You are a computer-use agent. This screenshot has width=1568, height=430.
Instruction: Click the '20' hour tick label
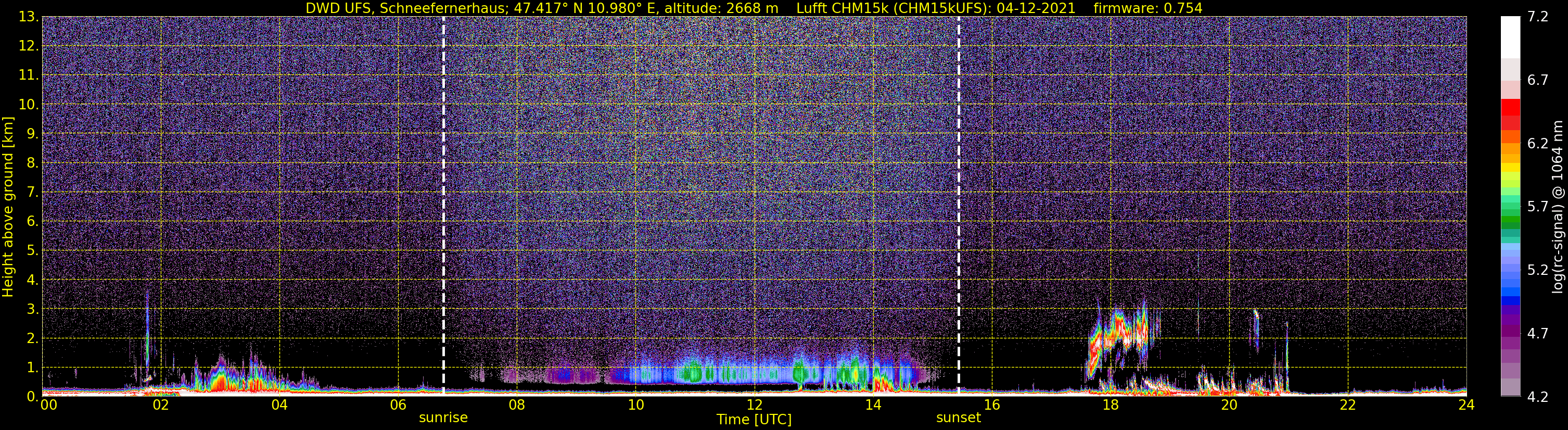click(x=1229, y=405)
